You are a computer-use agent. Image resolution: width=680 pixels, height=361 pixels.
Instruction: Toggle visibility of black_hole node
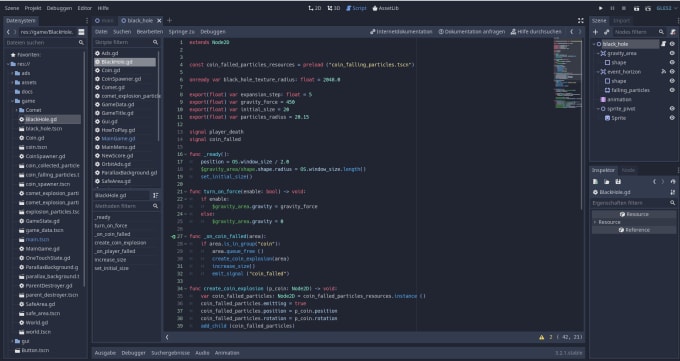(x=672, y=44)
